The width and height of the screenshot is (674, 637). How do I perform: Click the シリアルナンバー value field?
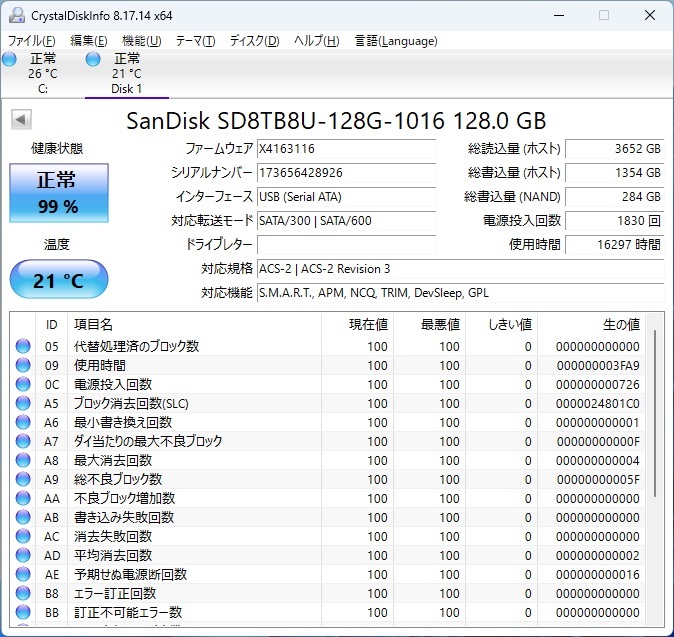click(346, 173)
